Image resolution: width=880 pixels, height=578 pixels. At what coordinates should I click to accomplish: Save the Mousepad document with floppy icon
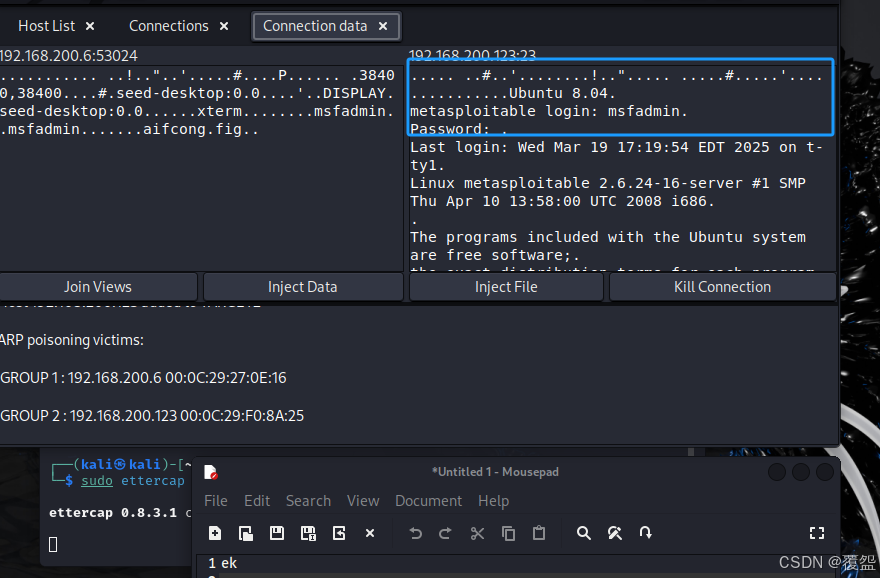[x=277, y=533]
